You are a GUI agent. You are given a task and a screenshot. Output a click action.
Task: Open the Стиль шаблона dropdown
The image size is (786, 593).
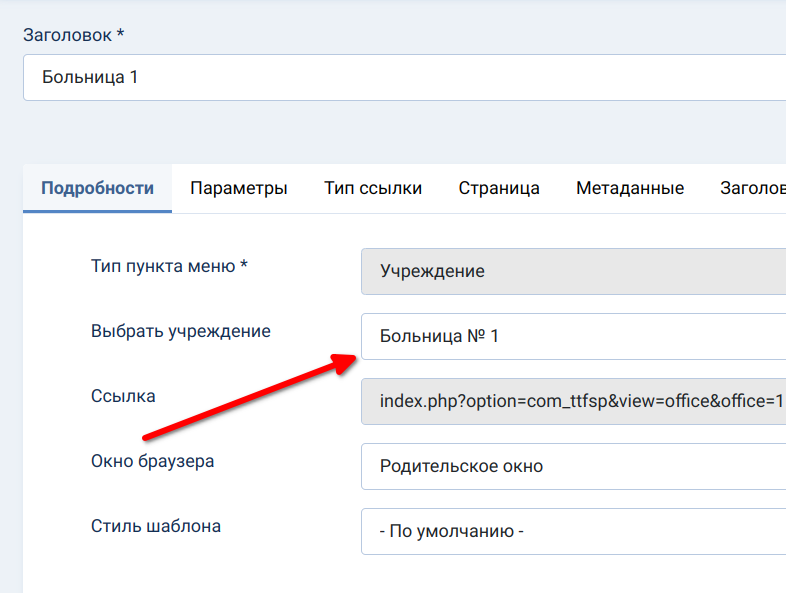(x=572, y=531)
